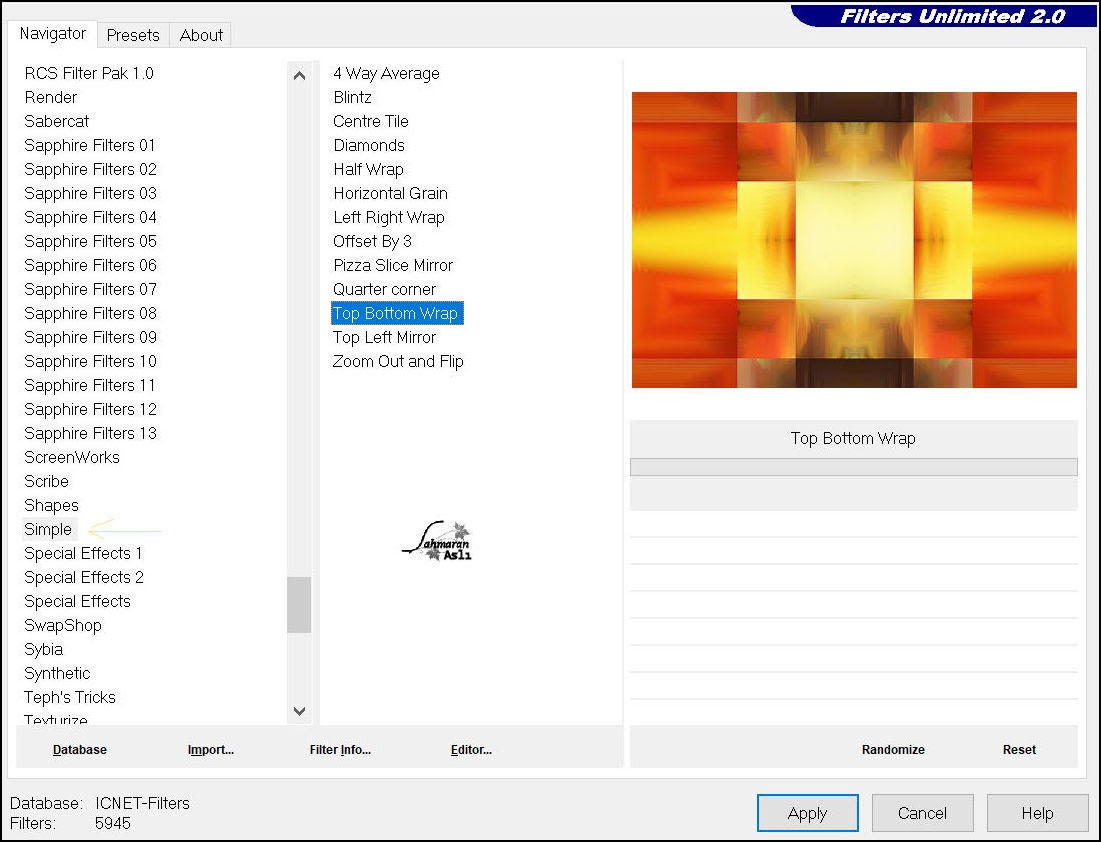1101x842 pixels.
Task: Apply the Top Bottom Wrap filter
Action: [x=807, y=813]
